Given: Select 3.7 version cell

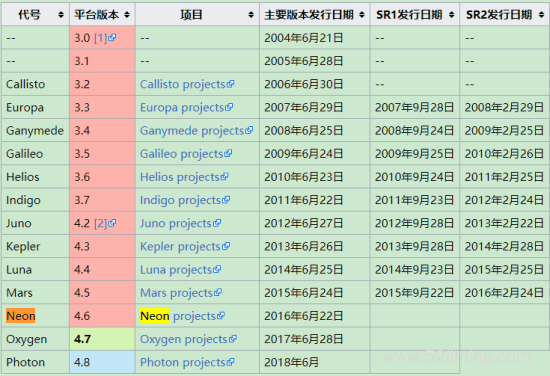Looking at the screenshot, I should click(x=102, y=200).
